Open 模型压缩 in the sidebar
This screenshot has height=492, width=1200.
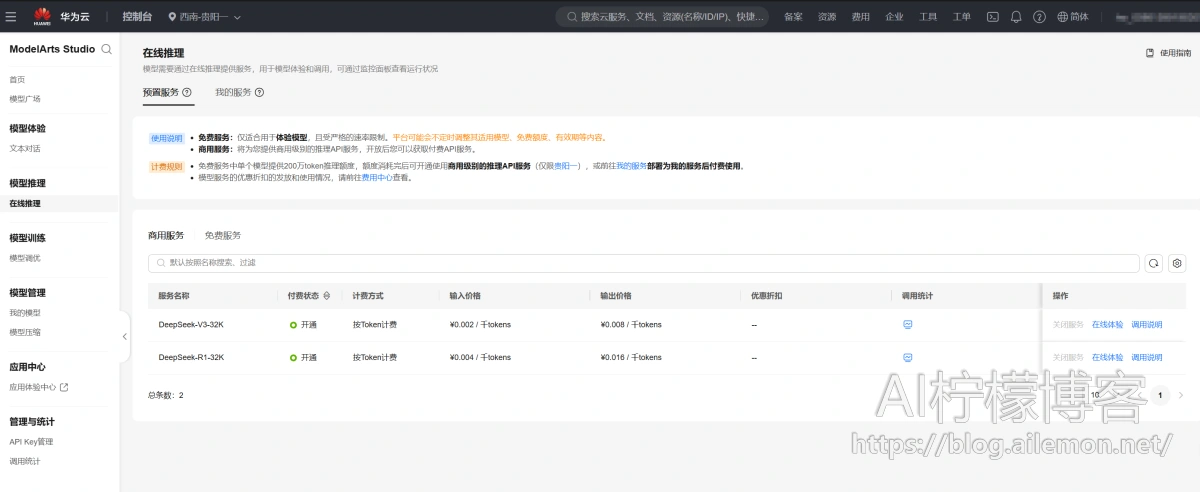click(x=25, y=332)
